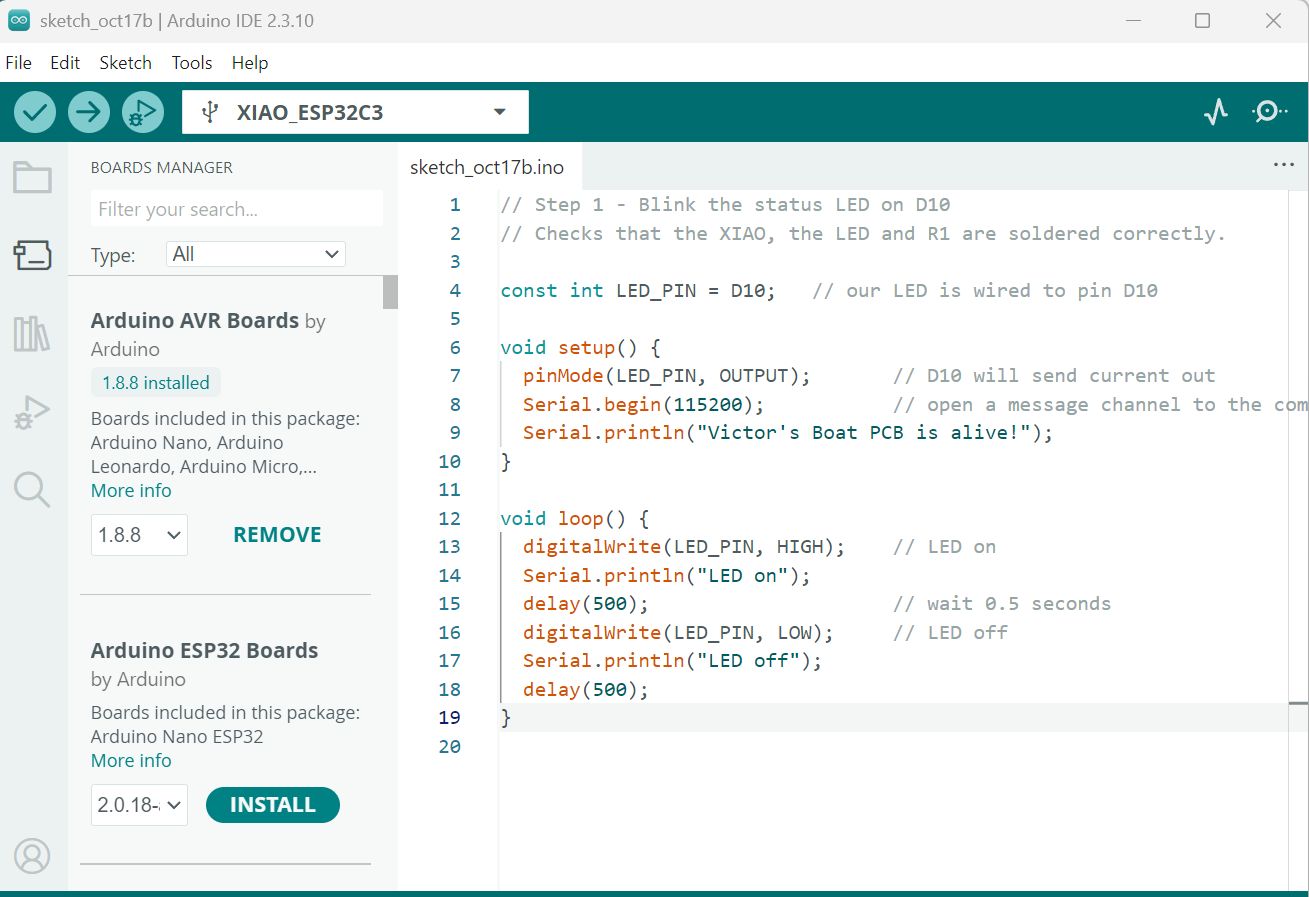The width and height of the screenshot is (1309, 897).
Task: Open the Sketch menu
Action: (125, 62)
